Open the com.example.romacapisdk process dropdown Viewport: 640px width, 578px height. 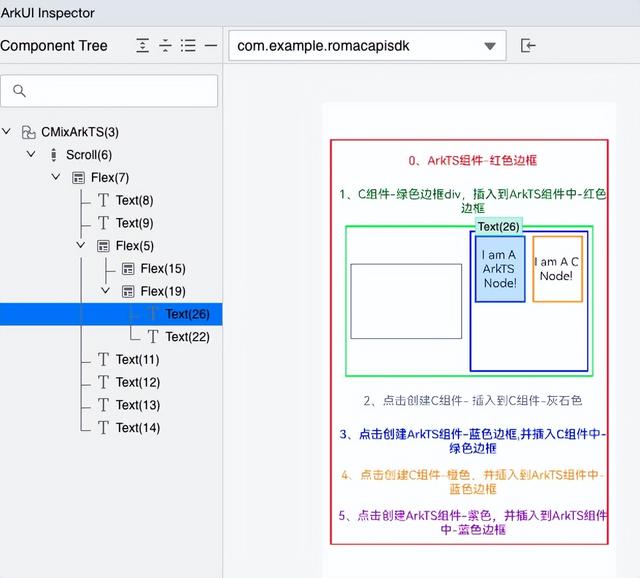coord(367,46)
